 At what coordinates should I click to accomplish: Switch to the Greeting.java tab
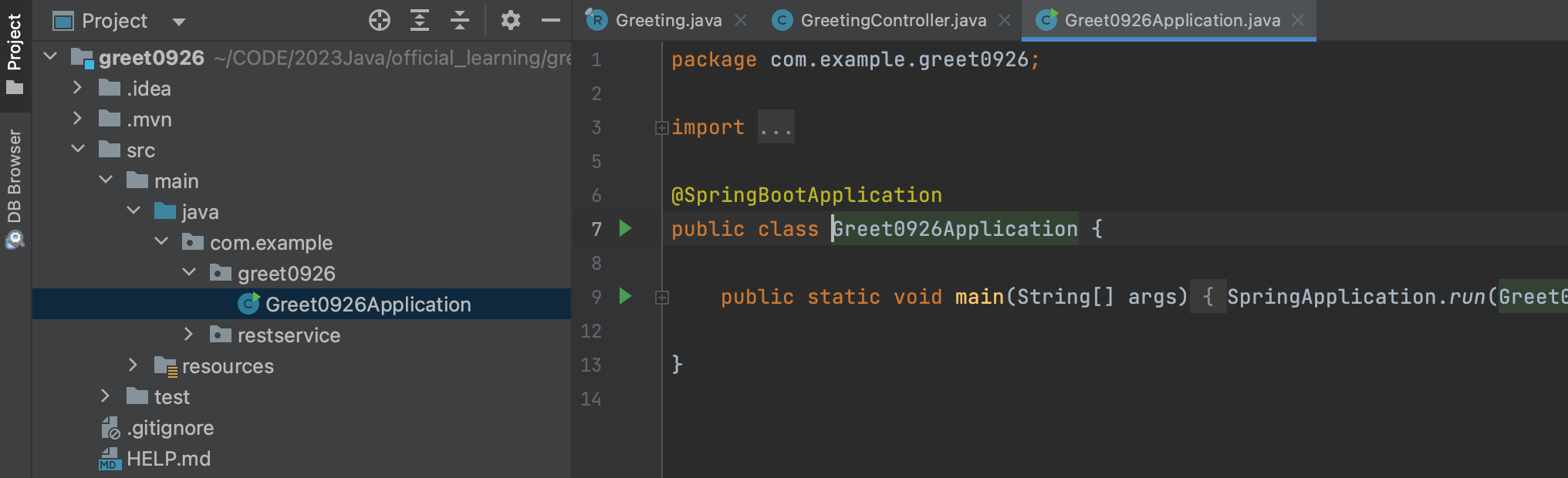click(x=667, y=21)
